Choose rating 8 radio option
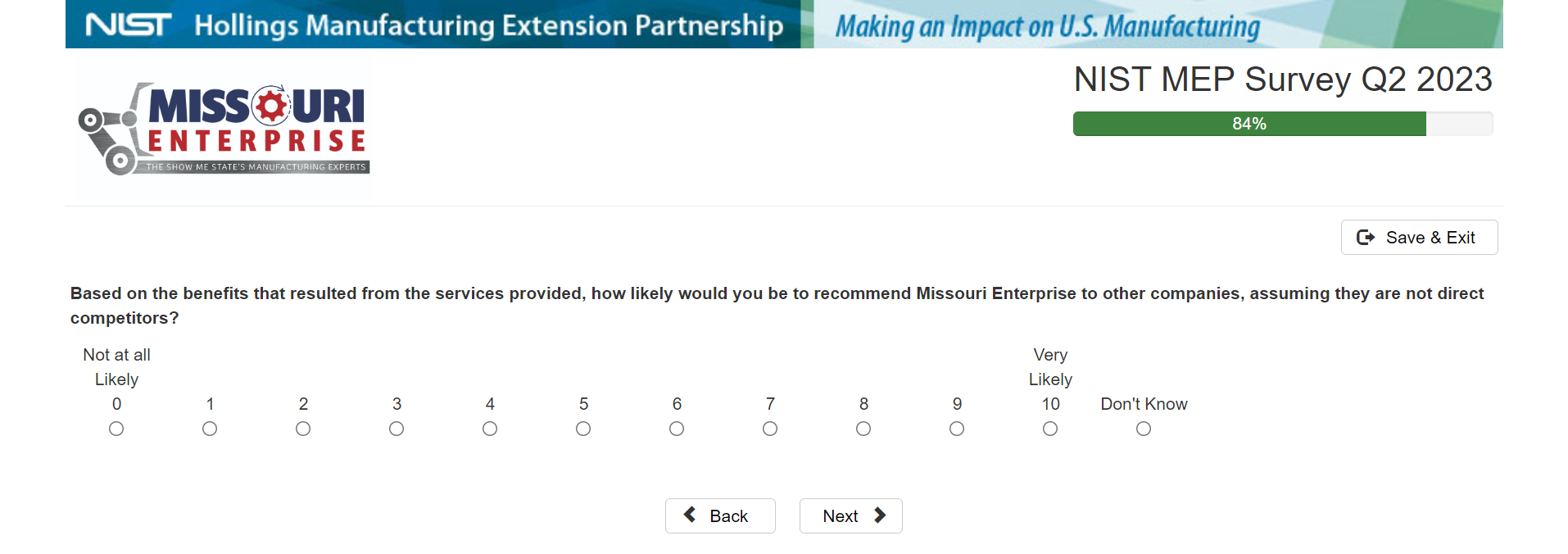Screen dimensions: 1568x554 (863, 429)
